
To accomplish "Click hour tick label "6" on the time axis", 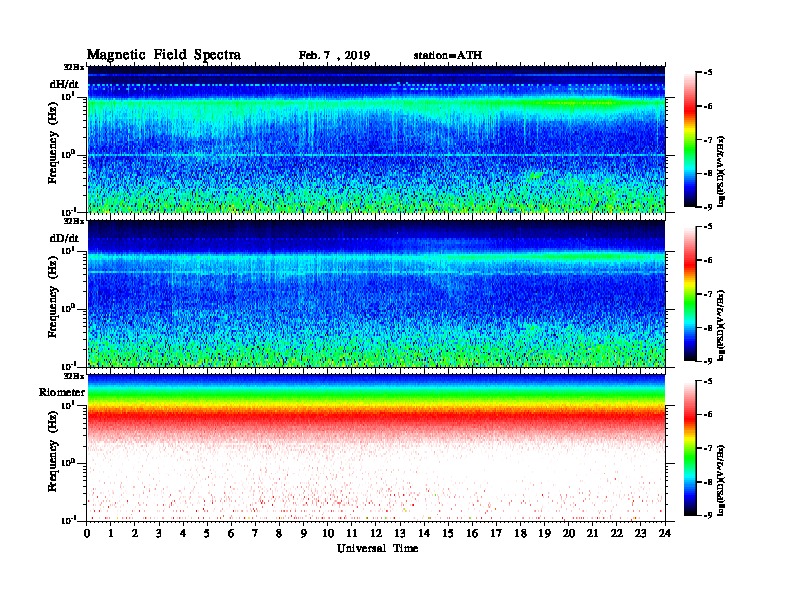I will point(231,534).
